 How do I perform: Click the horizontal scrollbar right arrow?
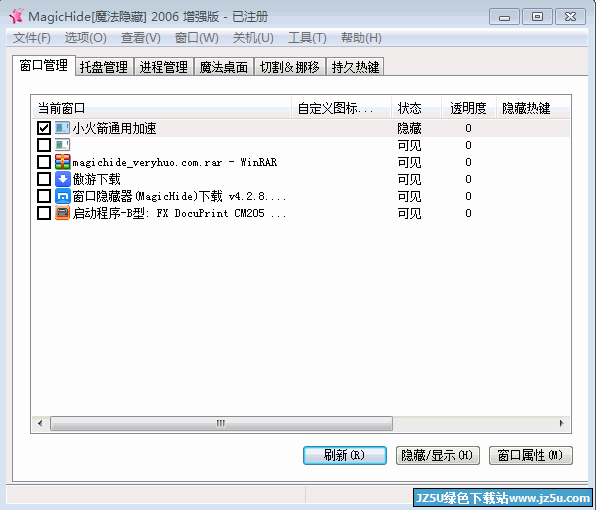pos(561,423)
